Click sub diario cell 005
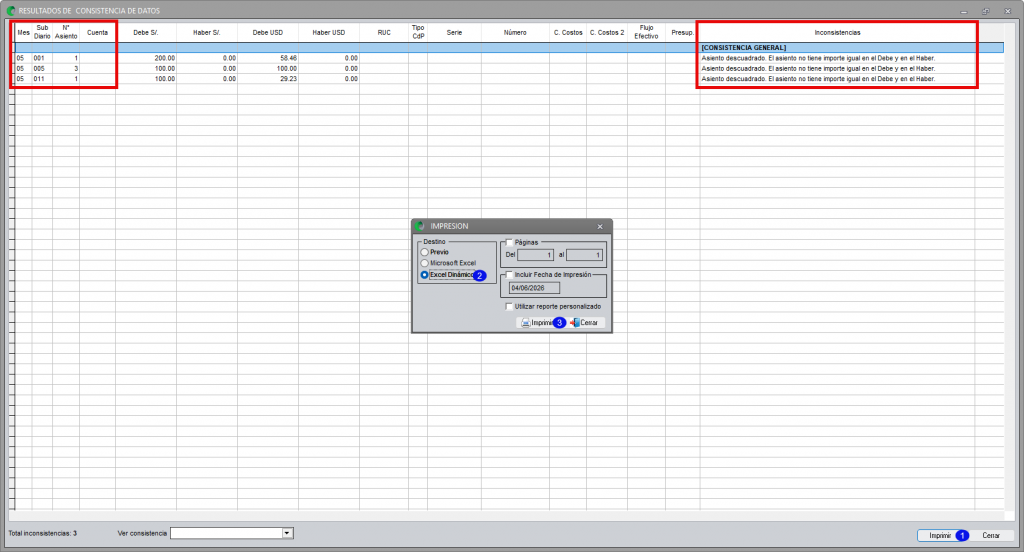Viewport: 1024px width, 552px height. [x=42, y=69]
